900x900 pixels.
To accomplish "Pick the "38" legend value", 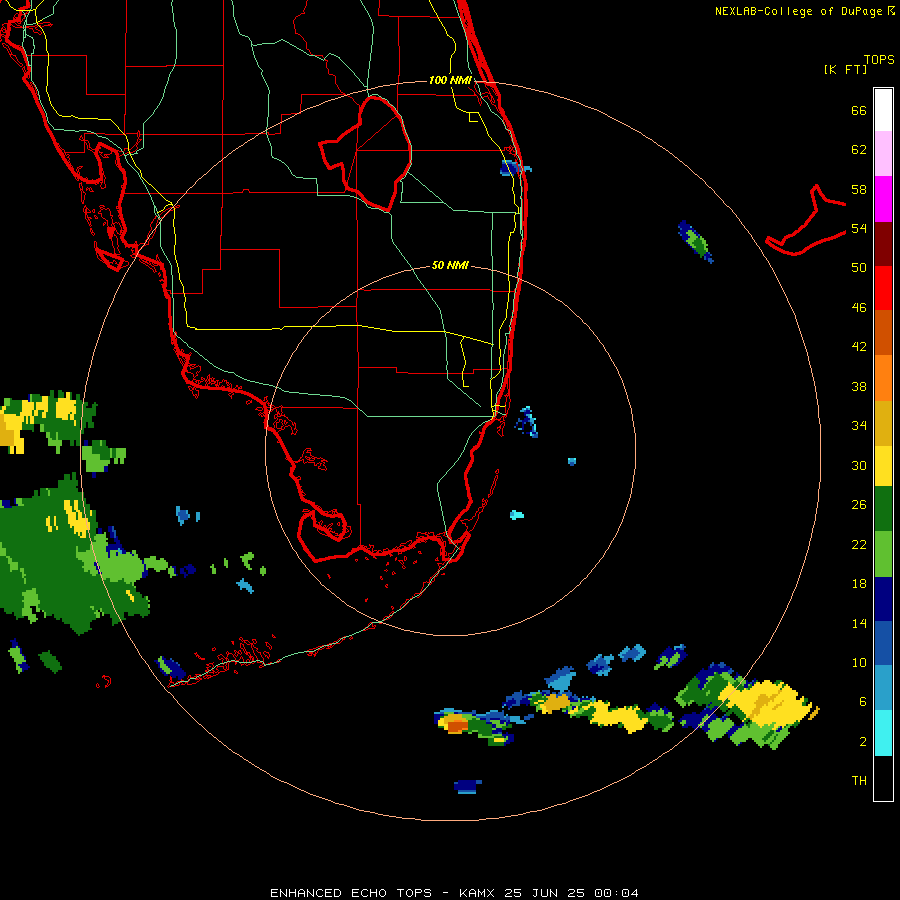I will point(859,386).
